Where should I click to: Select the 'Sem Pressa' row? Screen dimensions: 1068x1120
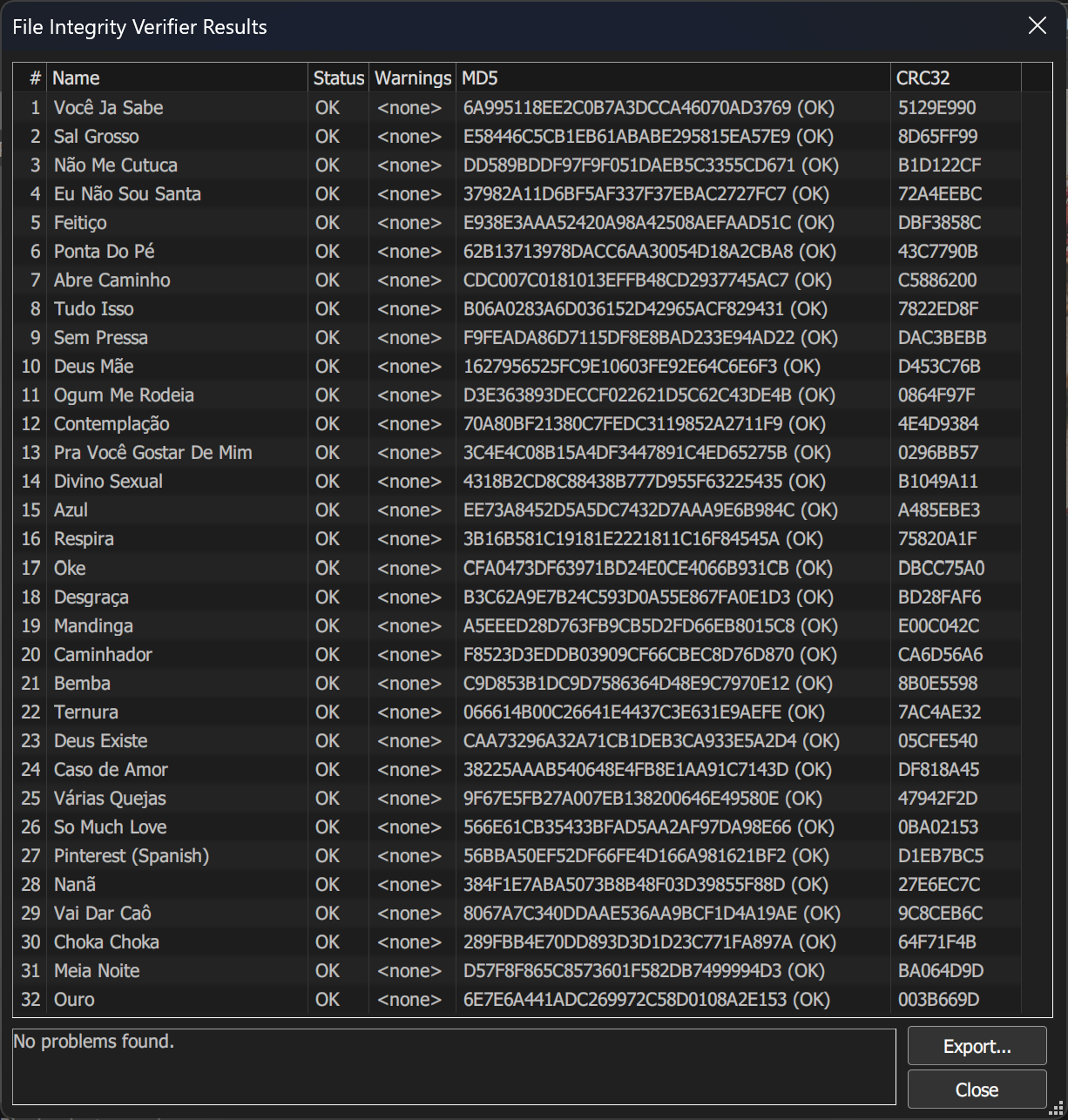click(533, 337)
